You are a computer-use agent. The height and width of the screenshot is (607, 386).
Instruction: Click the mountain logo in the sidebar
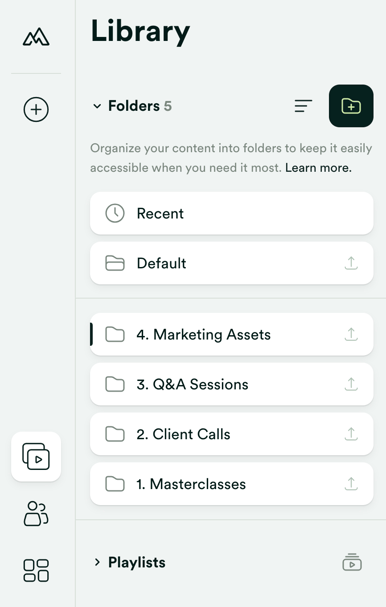coord(36,37)
